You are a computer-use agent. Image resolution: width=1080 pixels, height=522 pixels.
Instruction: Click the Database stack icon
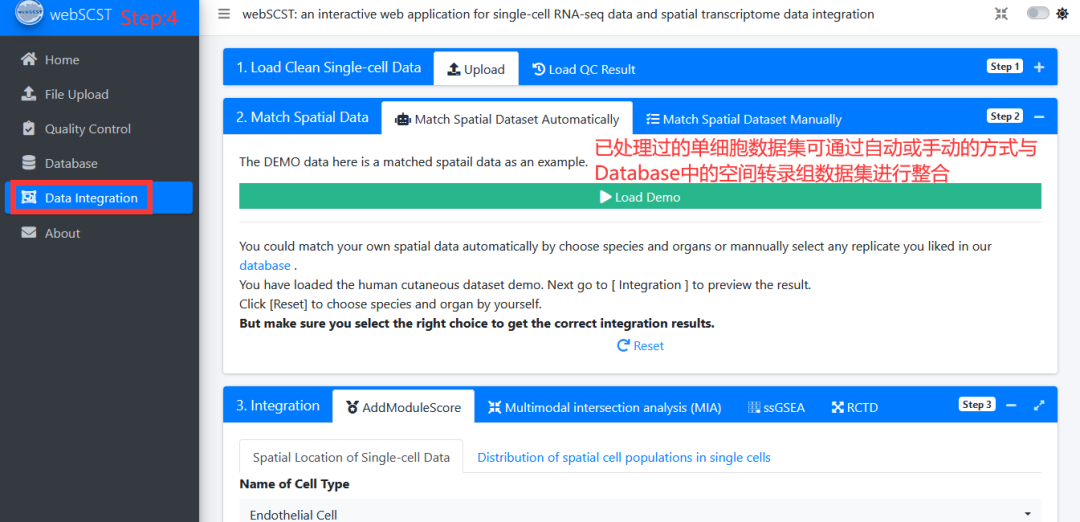tap(29, 163)
